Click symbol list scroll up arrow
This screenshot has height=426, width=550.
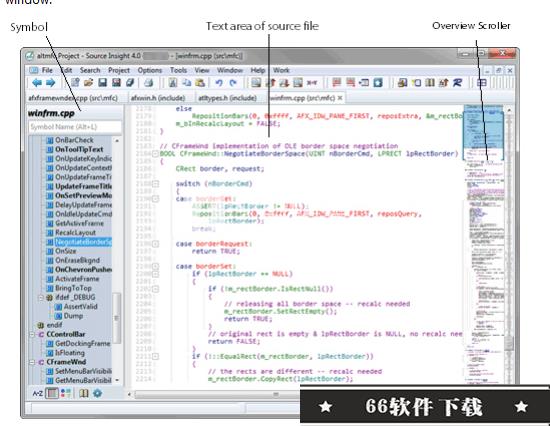(117, 141)
